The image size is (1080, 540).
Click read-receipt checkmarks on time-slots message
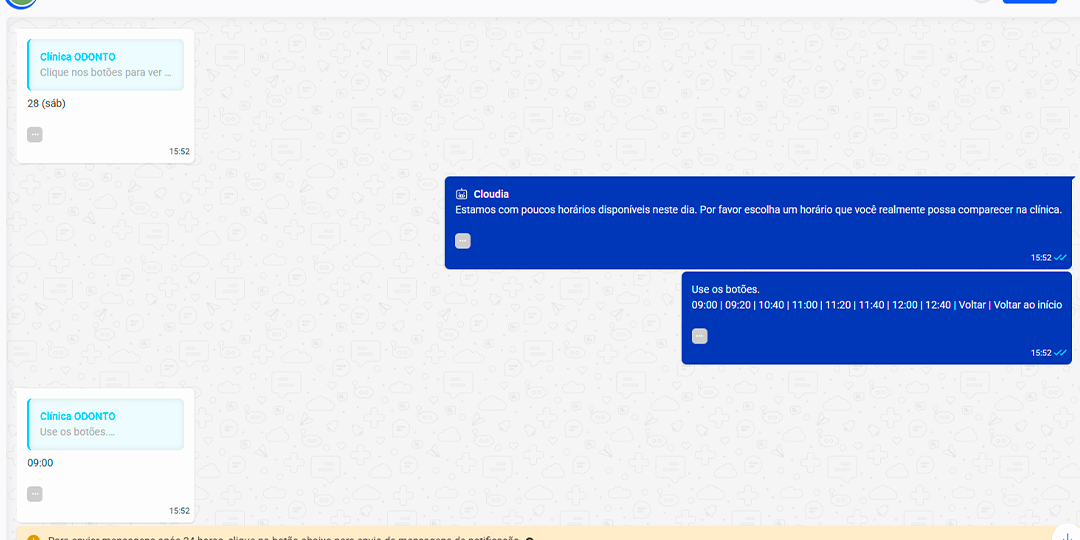pos(1060,353)
